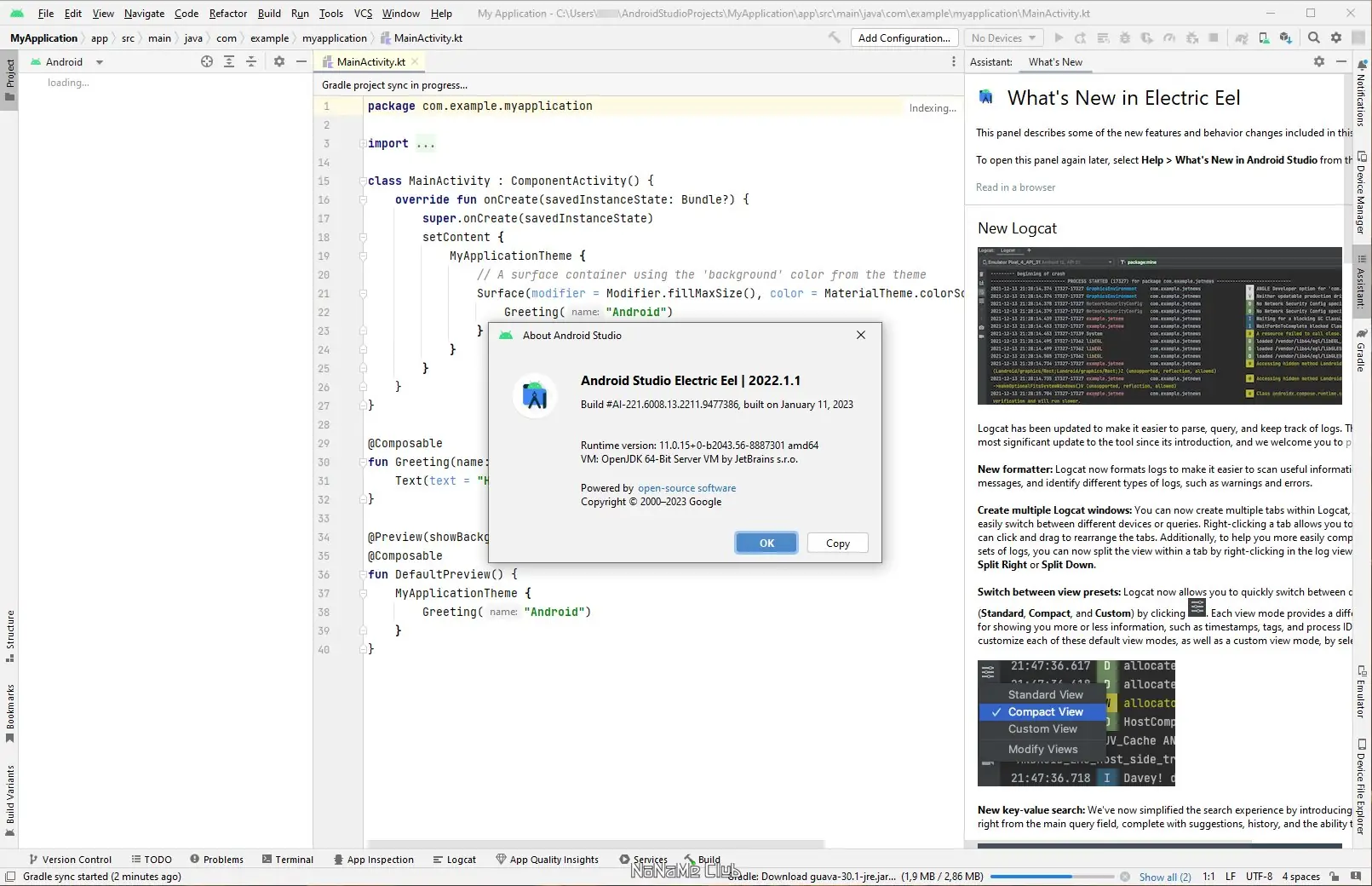
Task: Open the open-source software link
Action: 686,488
